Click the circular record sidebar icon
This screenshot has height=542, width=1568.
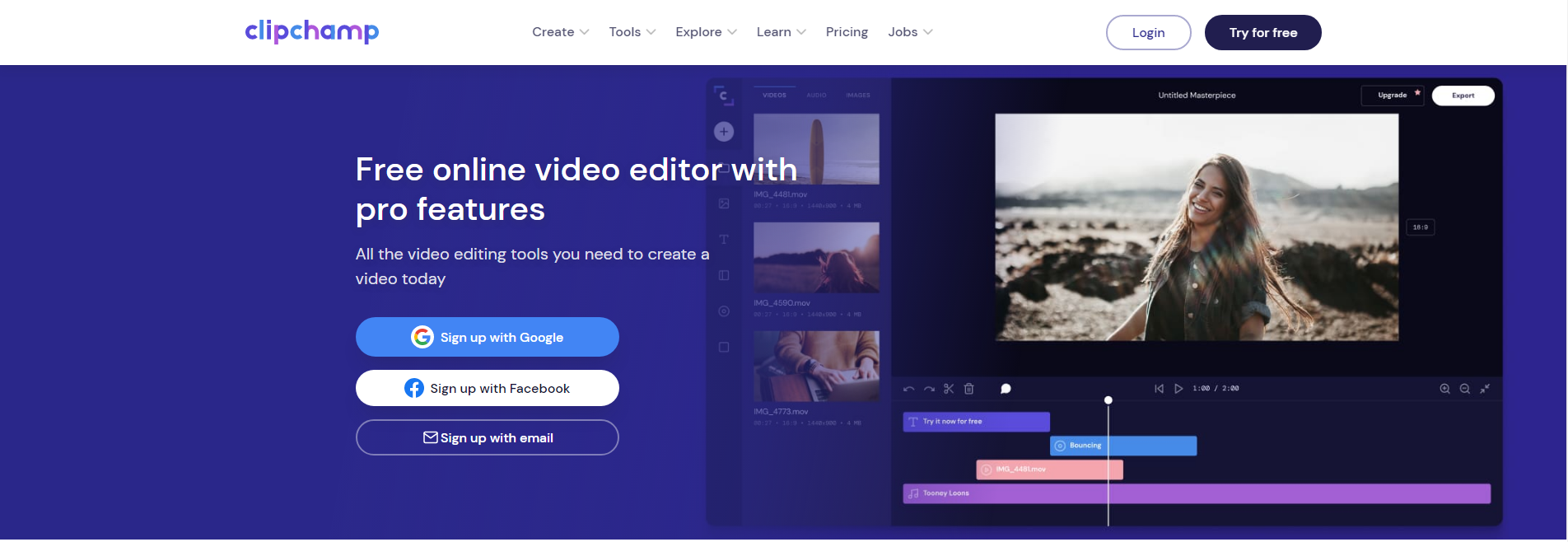[724, 311]
